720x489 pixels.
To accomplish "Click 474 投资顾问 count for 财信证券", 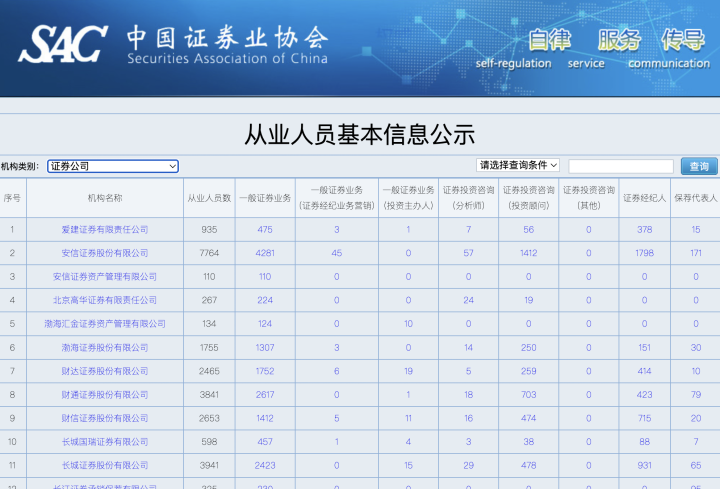I will 529,418.
